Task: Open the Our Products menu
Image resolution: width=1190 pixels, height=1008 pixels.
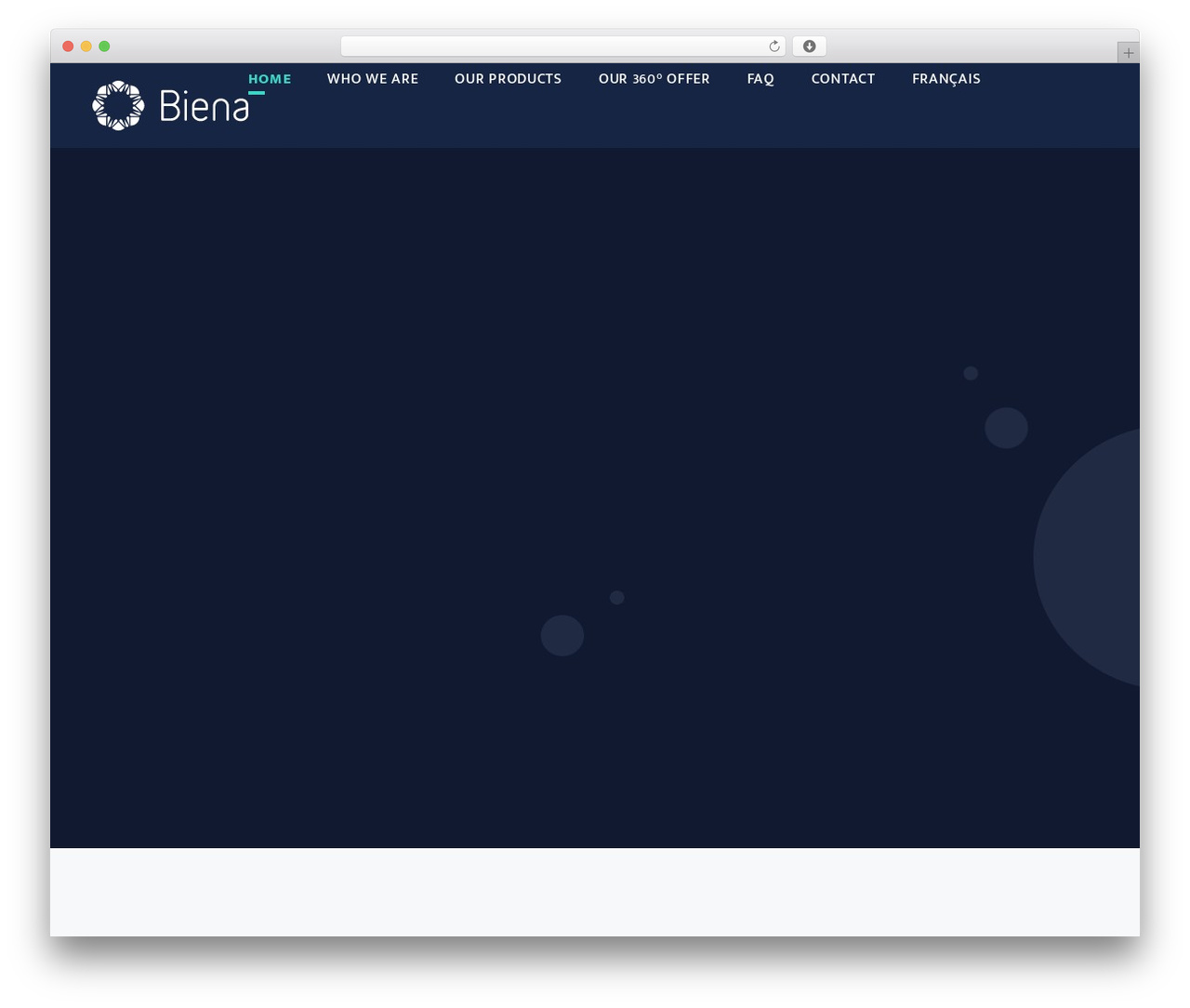Action: 508,79
